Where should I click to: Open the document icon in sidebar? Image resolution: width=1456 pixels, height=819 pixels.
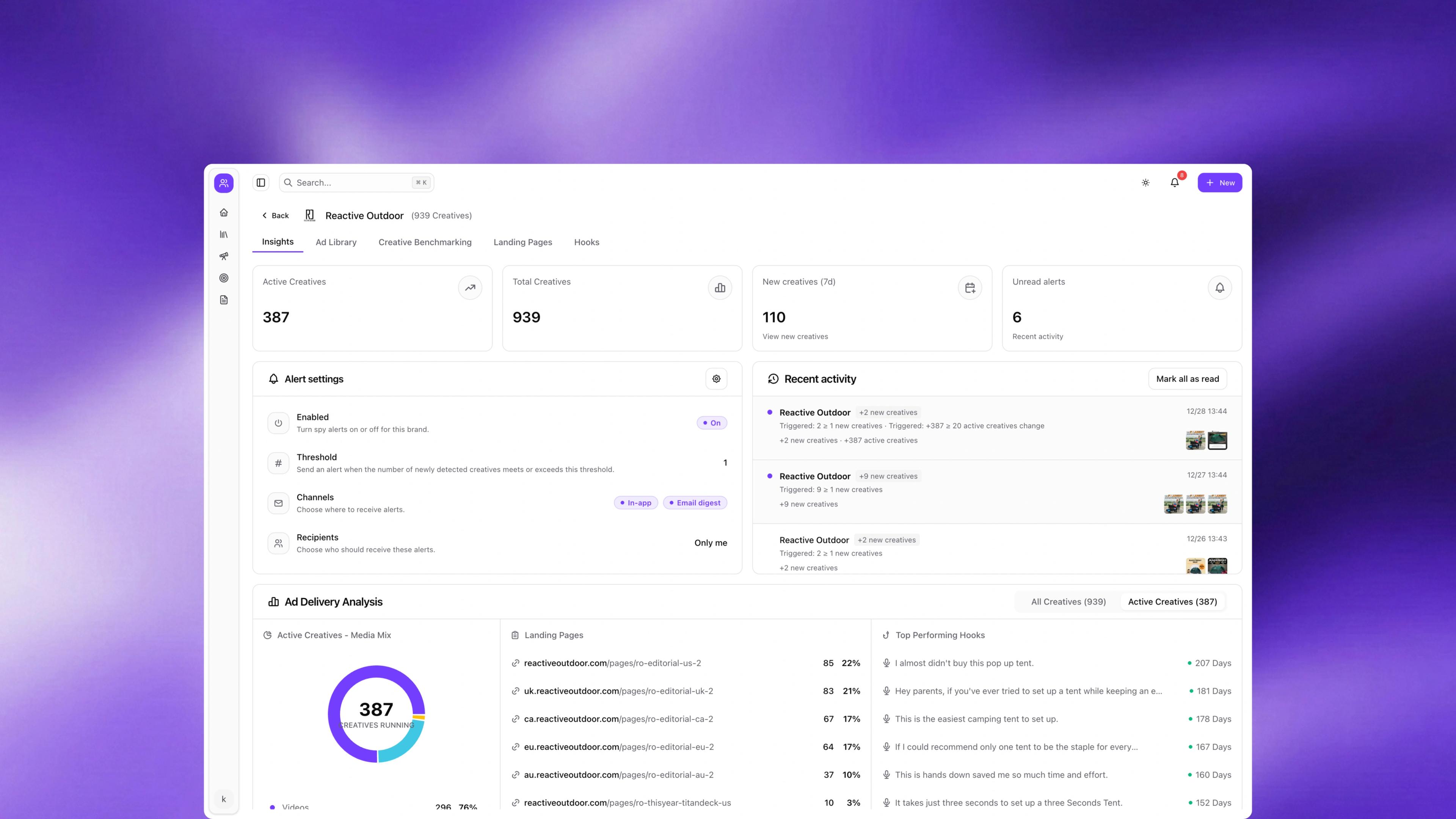click(x=224, y=300)
